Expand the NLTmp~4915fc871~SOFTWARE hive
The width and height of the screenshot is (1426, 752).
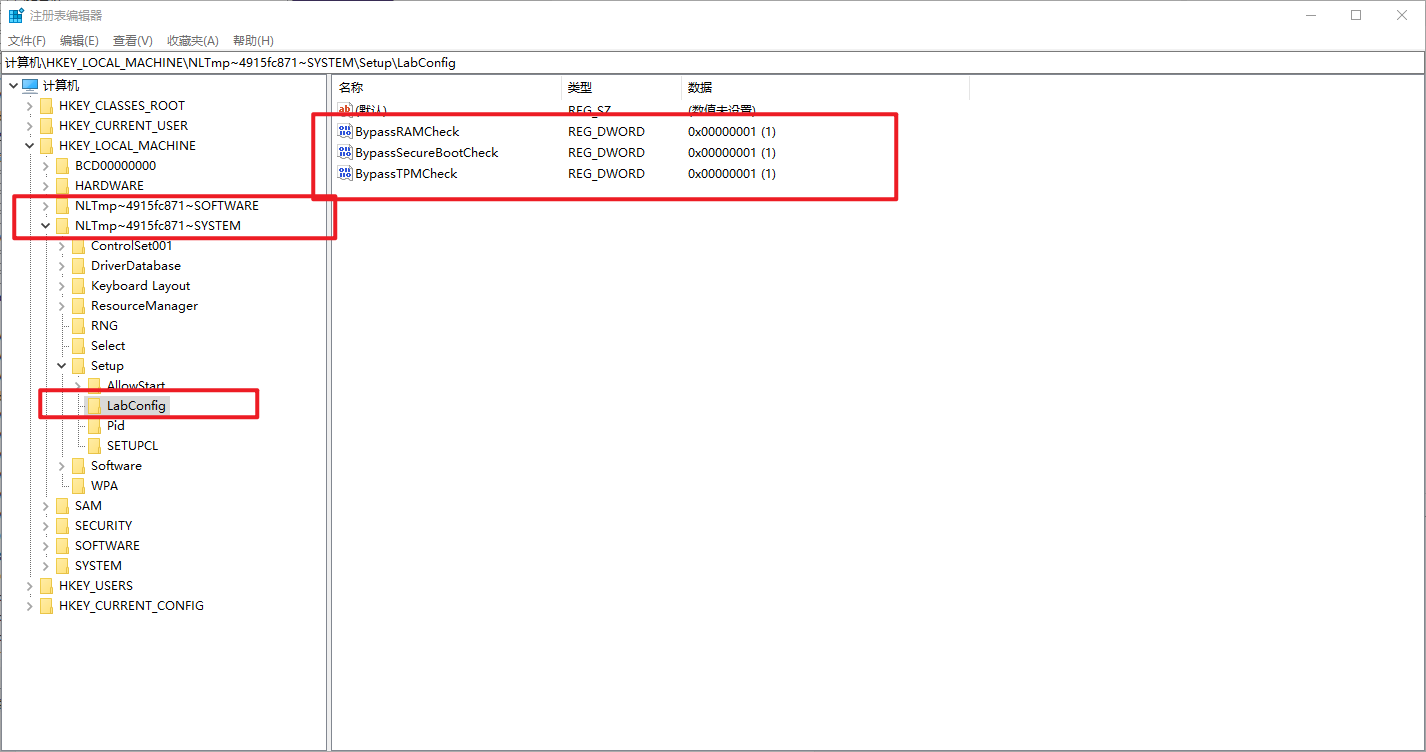click(46, 206)
